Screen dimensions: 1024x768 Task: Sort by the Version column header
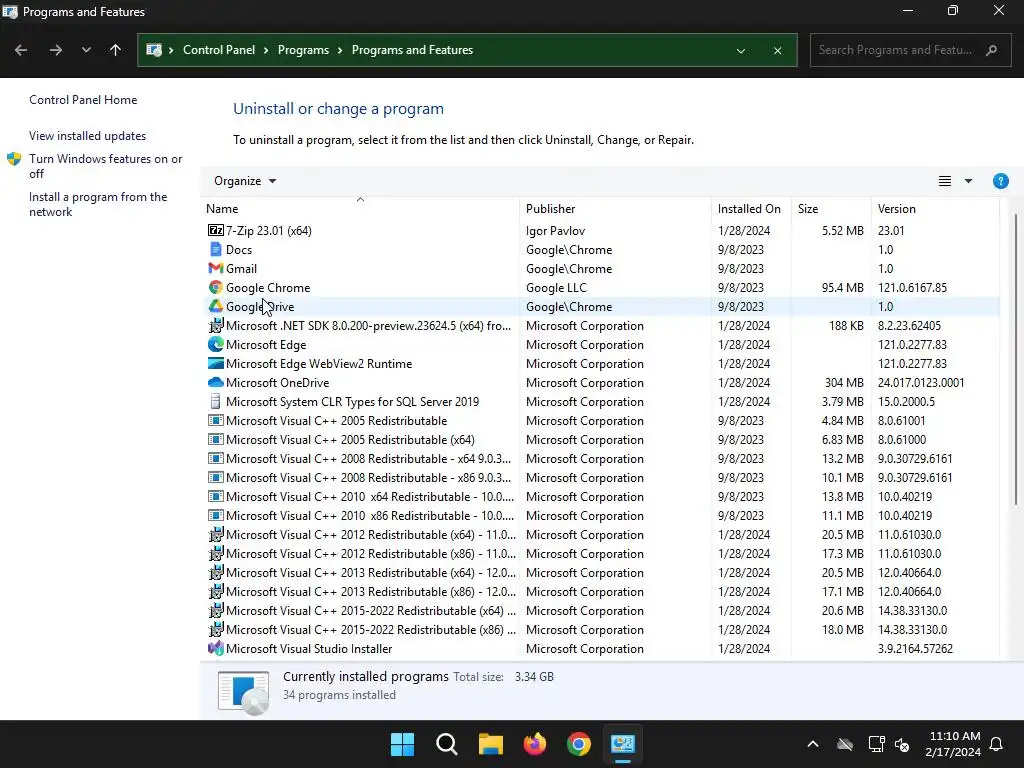coord(935,209)
